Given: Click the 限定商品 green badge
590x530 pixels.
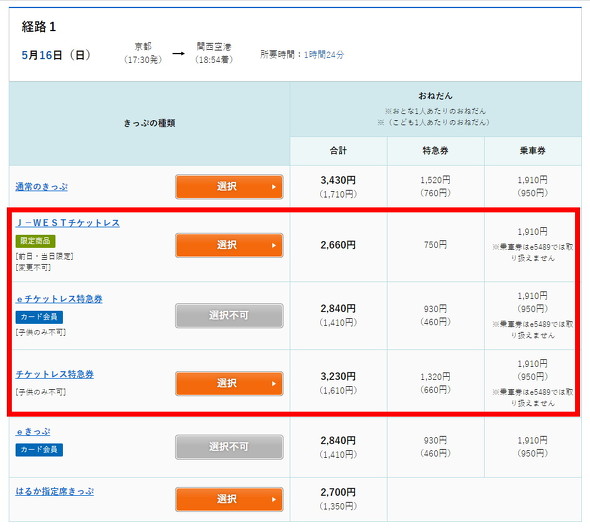Looking at the screenshot, I should pyautogui.click(x=35, y=241).
